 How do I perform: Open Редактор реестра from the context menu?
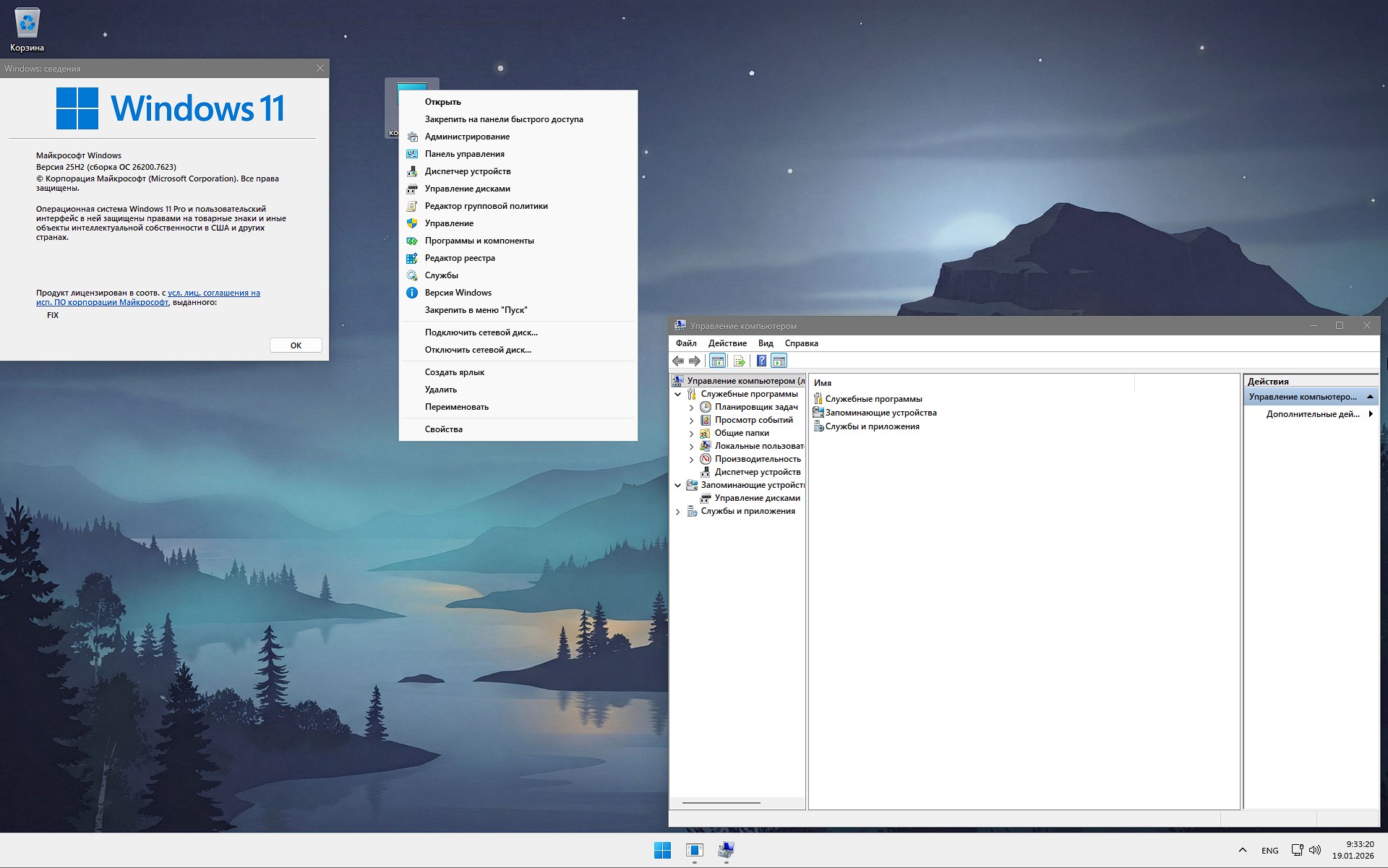pyautogui.click(x=460, y=258)
